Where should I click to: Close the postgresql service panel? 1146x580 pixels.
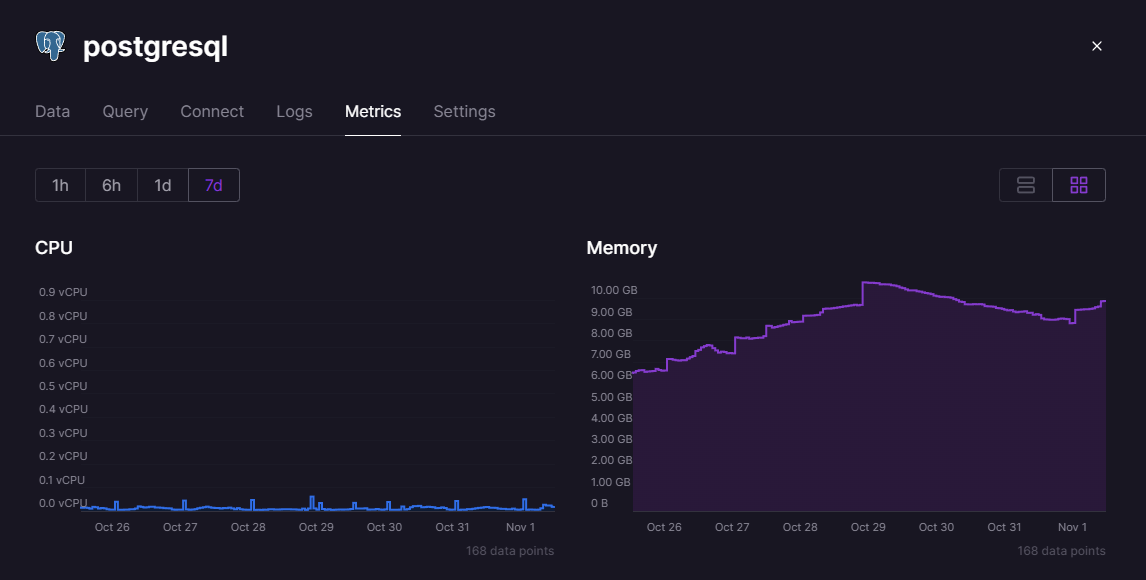pyautogui.click(x=1097, y=46)
